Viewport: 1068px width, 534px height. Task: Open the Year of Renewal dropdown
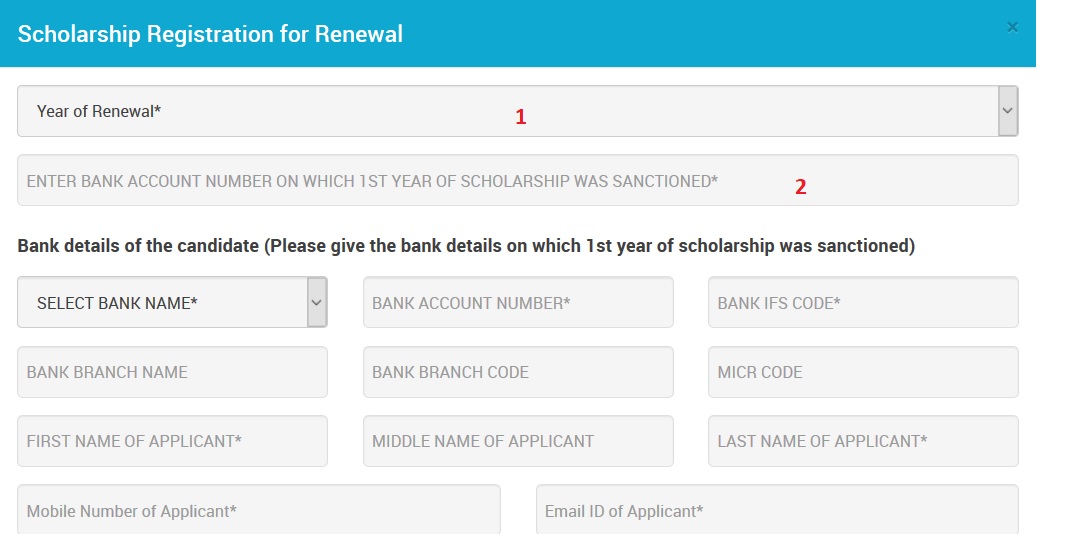click(x=506, y=111)
